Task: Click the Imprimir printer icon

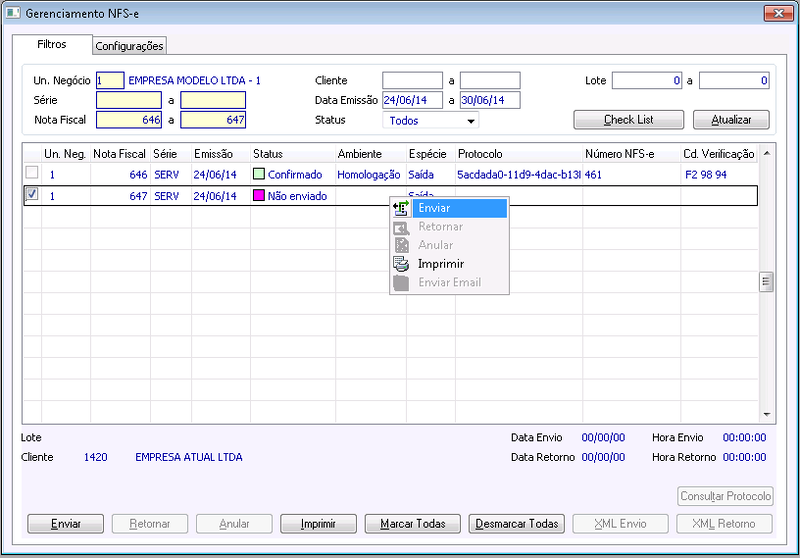Action: [x=401, y=264]
